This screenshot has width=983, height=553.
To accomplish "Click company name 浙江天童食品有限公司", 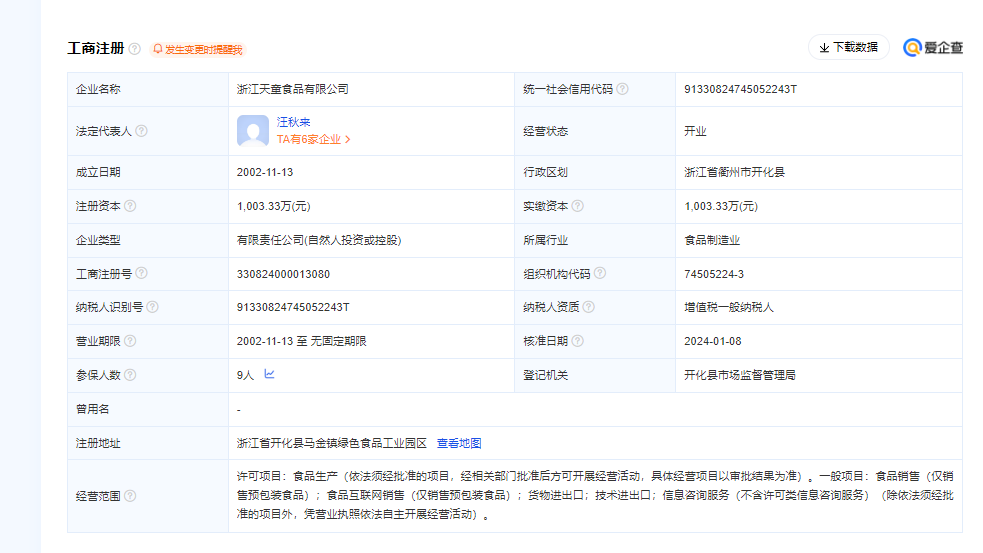I will [293, 89].
